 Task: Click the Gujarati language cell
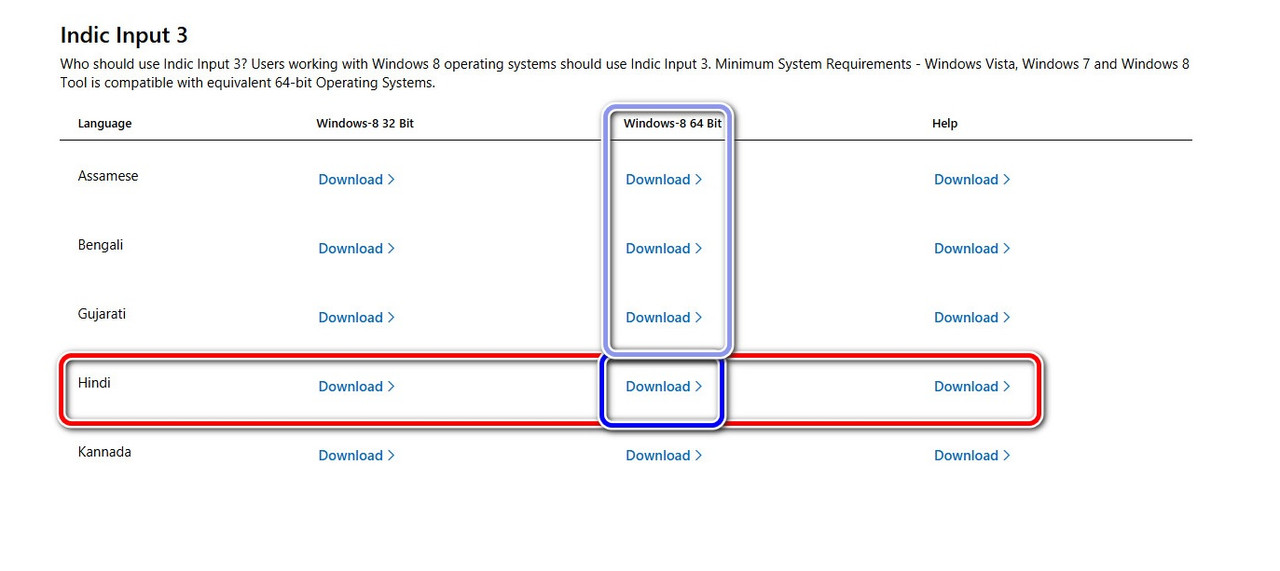(x=102, y=314)
